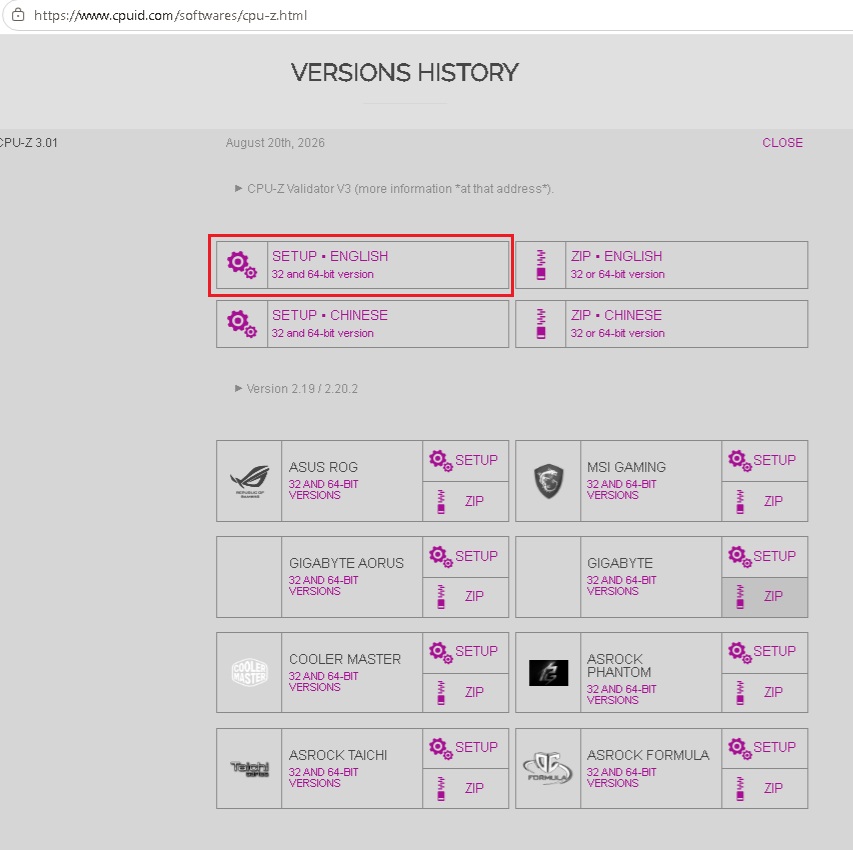The image size is (853, 850).
Task: Click SETUP for GIGABYTE AORUS
Action: tap(466, 557)
